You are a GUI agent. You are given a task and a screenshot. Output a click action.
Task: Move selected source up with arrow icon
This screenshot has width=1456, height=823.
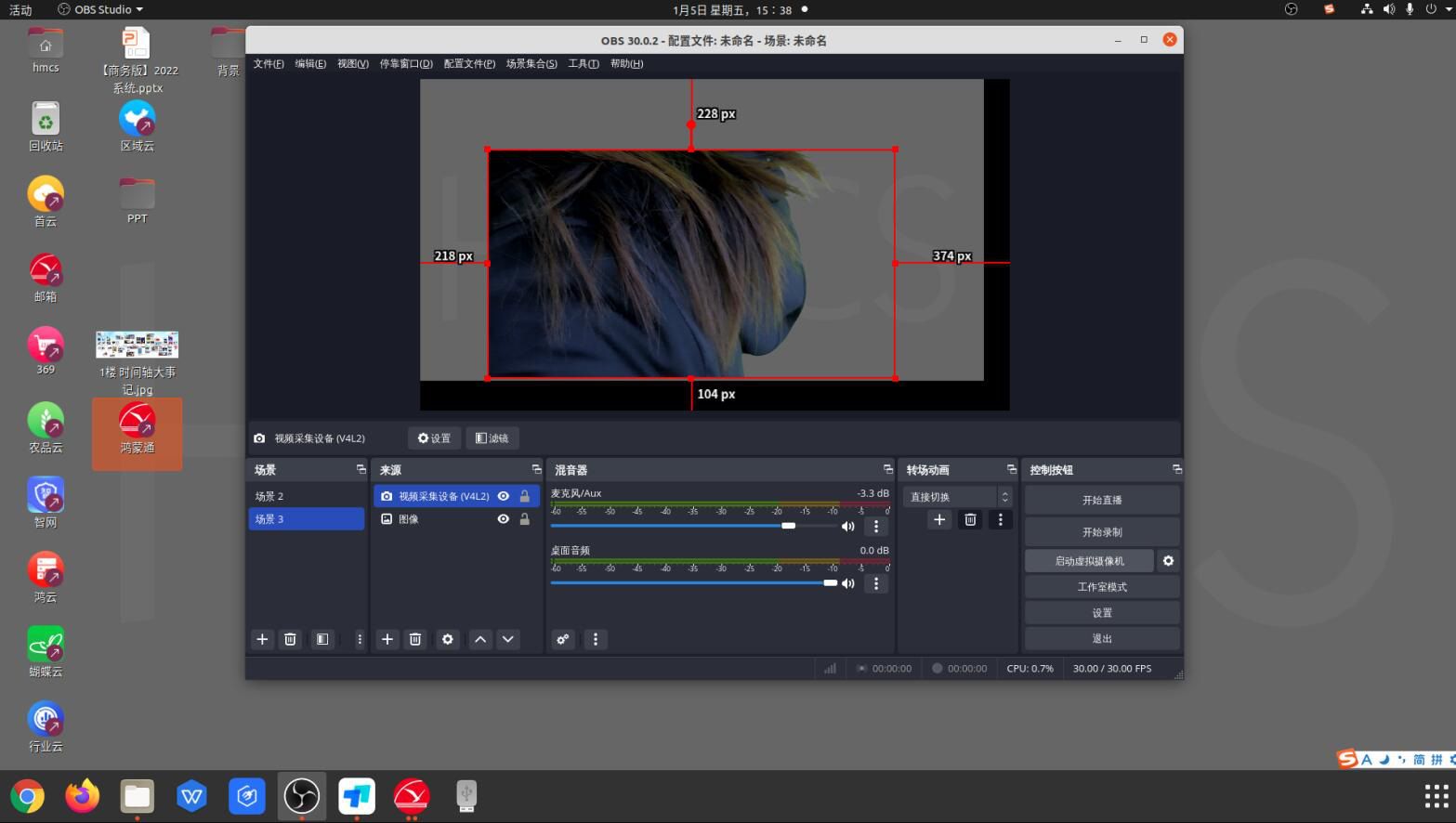480,639
